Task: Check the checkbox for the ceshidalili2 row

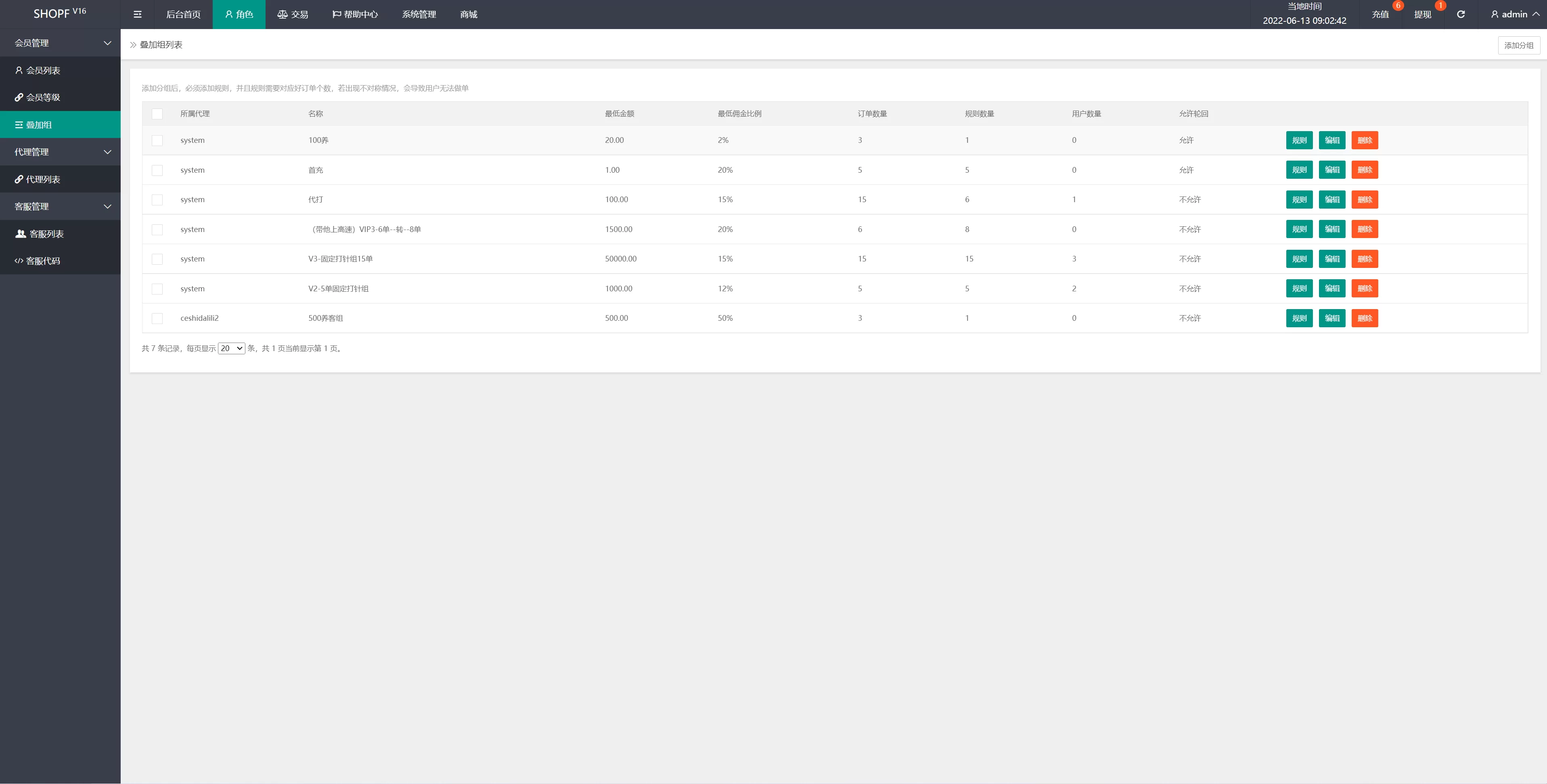Action: click(157, 318)
